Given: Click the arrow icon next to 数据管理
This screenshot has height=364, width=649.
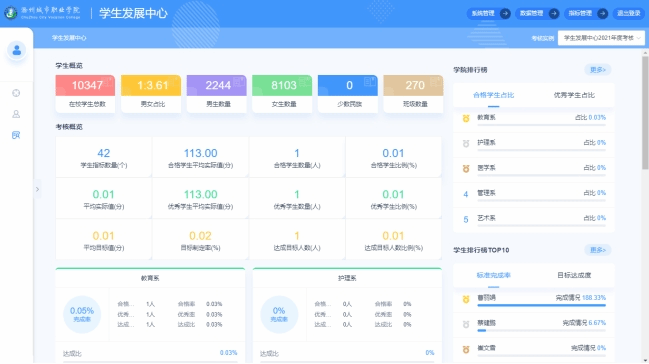Looking at the screenshot, I should tap(553, 14).
